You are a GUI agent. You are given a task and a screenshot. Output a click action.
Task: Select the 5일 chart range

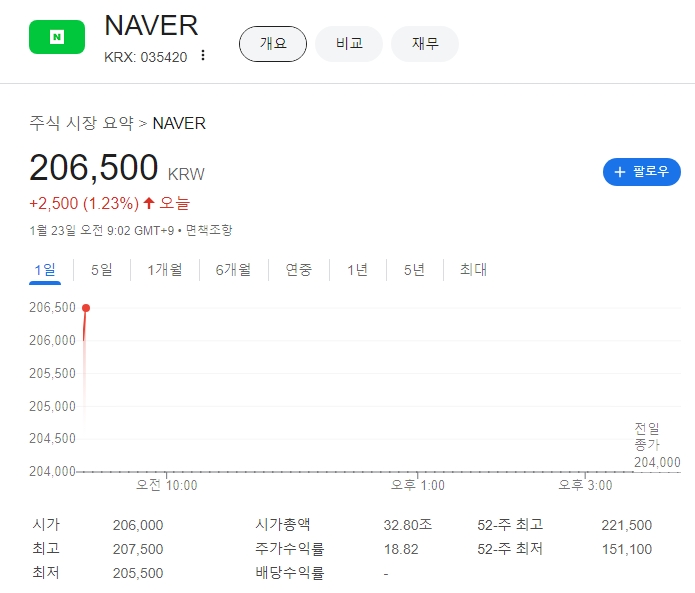coord(102,269)
